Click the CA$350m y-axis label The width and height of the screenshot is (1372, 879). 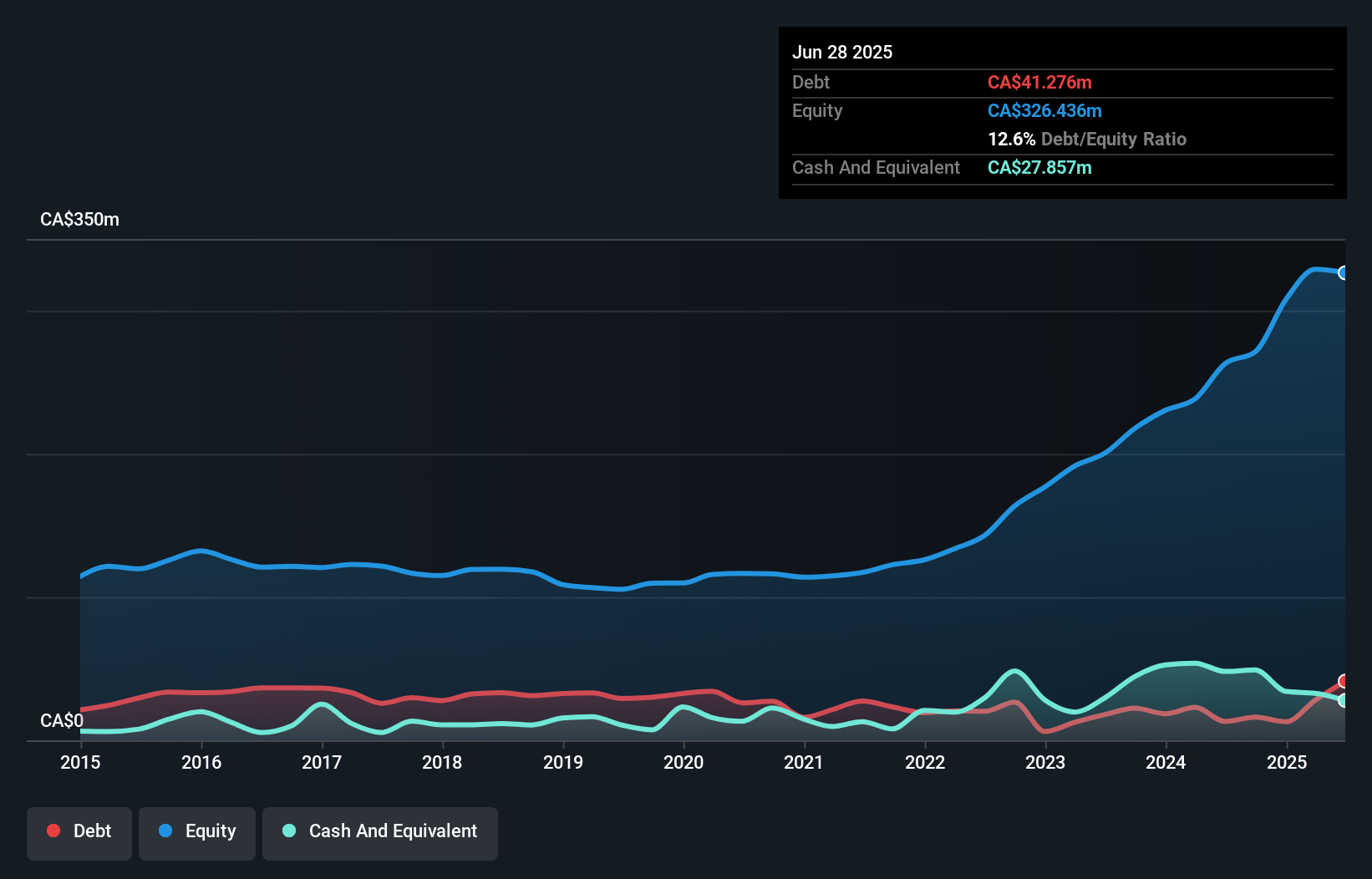[x=79, y=220]
